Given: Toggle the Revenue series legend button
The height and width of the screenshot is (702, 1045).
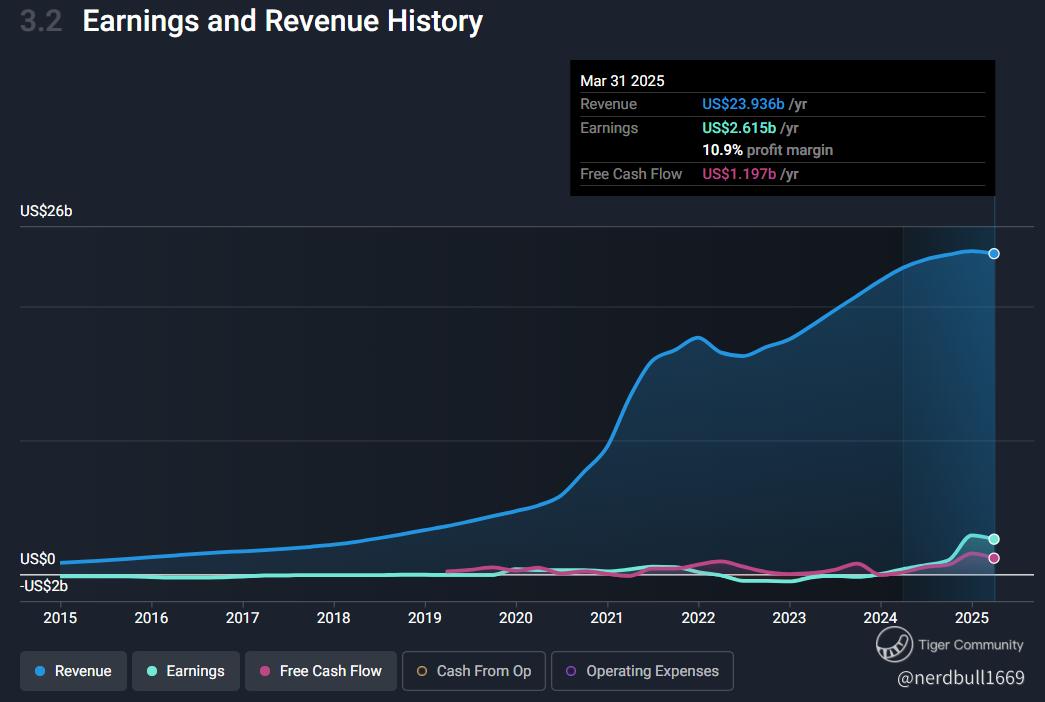Looking at the screenshot, I should 72,671.
